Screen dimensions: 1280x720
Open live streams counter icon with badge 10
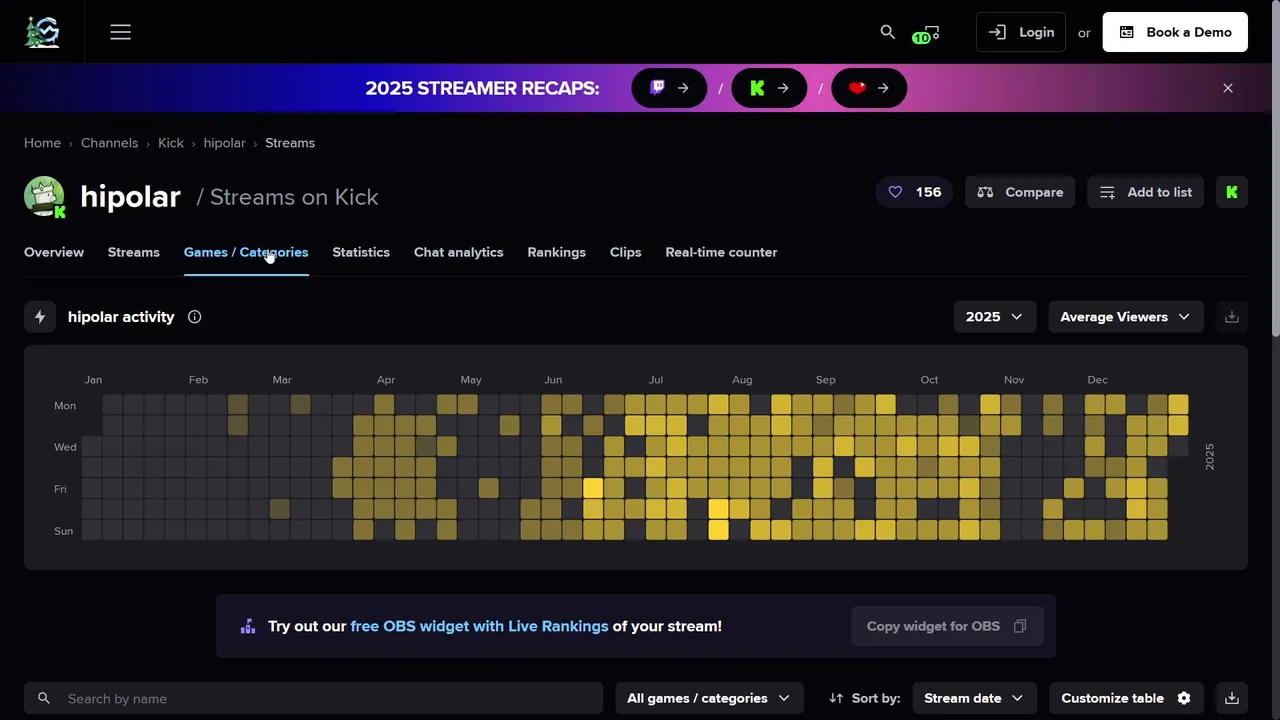tap(926, 33)
